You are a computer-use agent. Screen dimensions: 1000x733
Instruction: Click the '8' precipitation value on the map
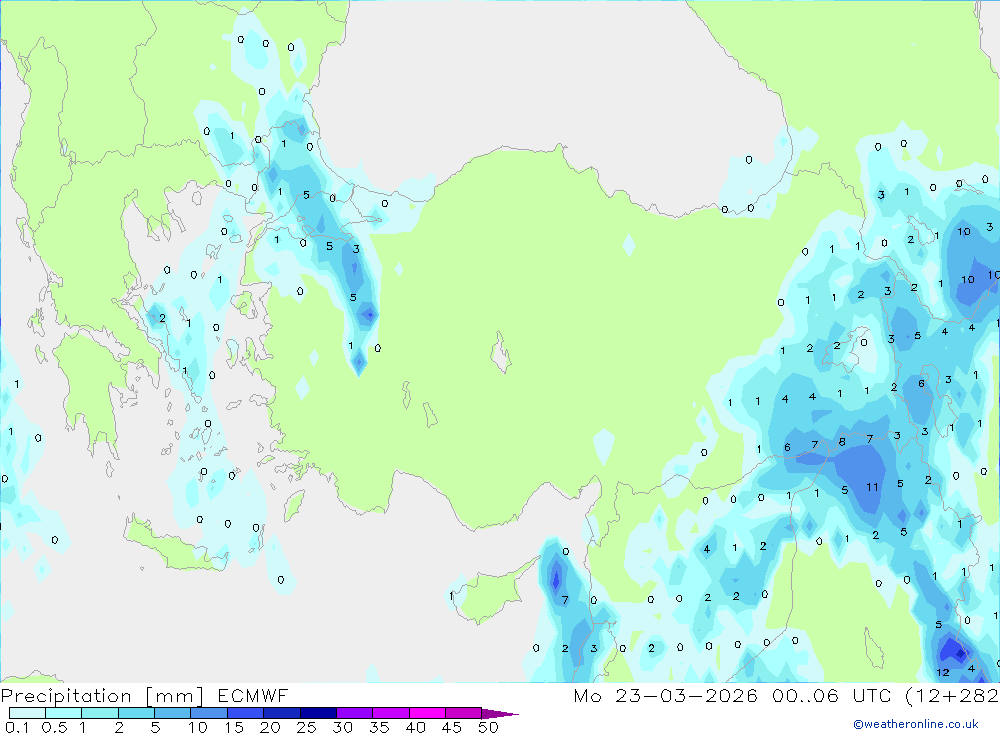(842, 441)
